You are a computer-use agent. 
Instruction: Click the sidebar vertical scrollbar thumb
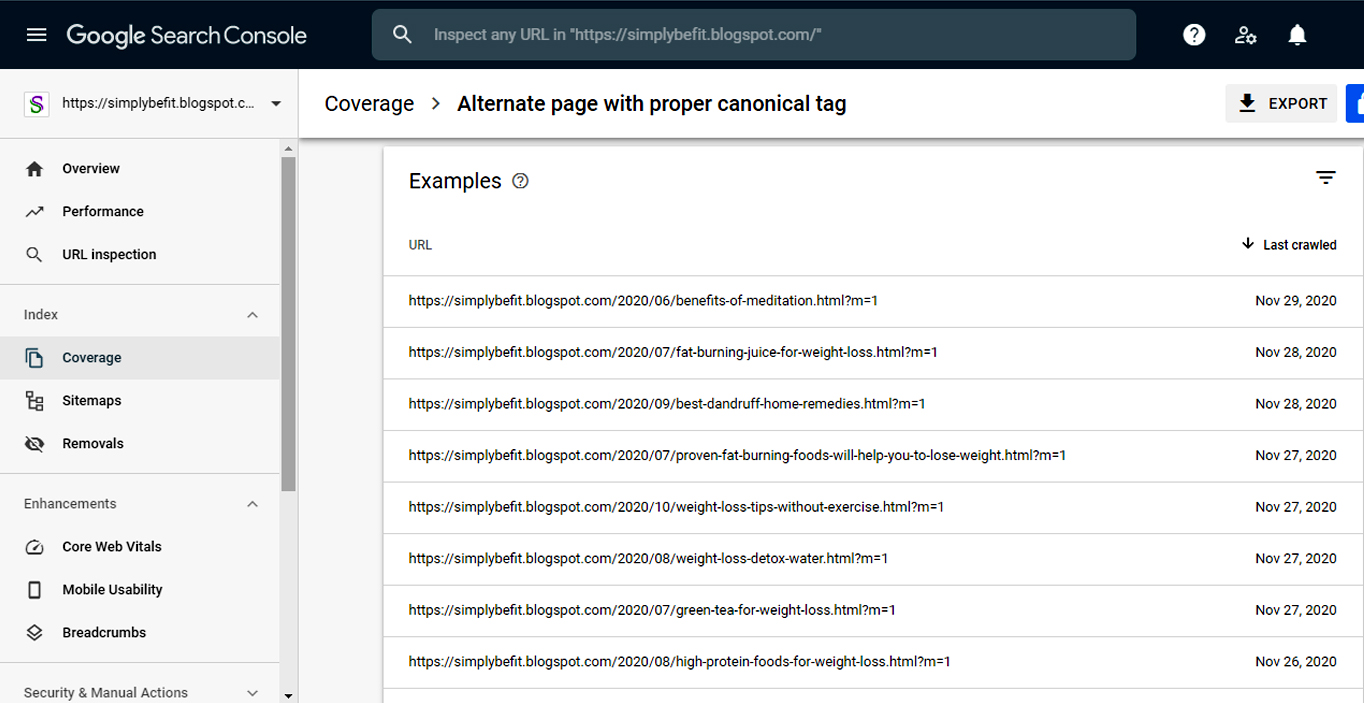click(x=288, y=324)
